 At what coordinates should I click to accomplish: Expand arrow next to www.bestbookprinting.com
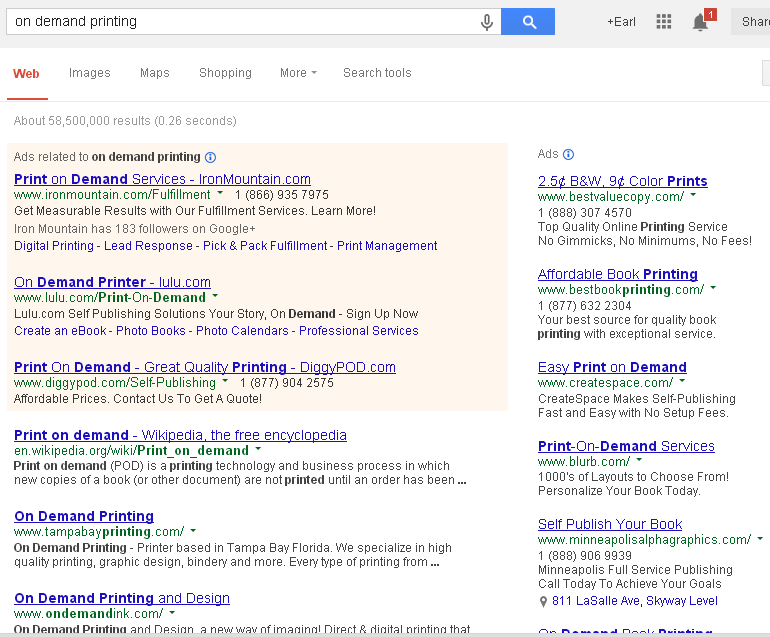click(x=713, y=287)
